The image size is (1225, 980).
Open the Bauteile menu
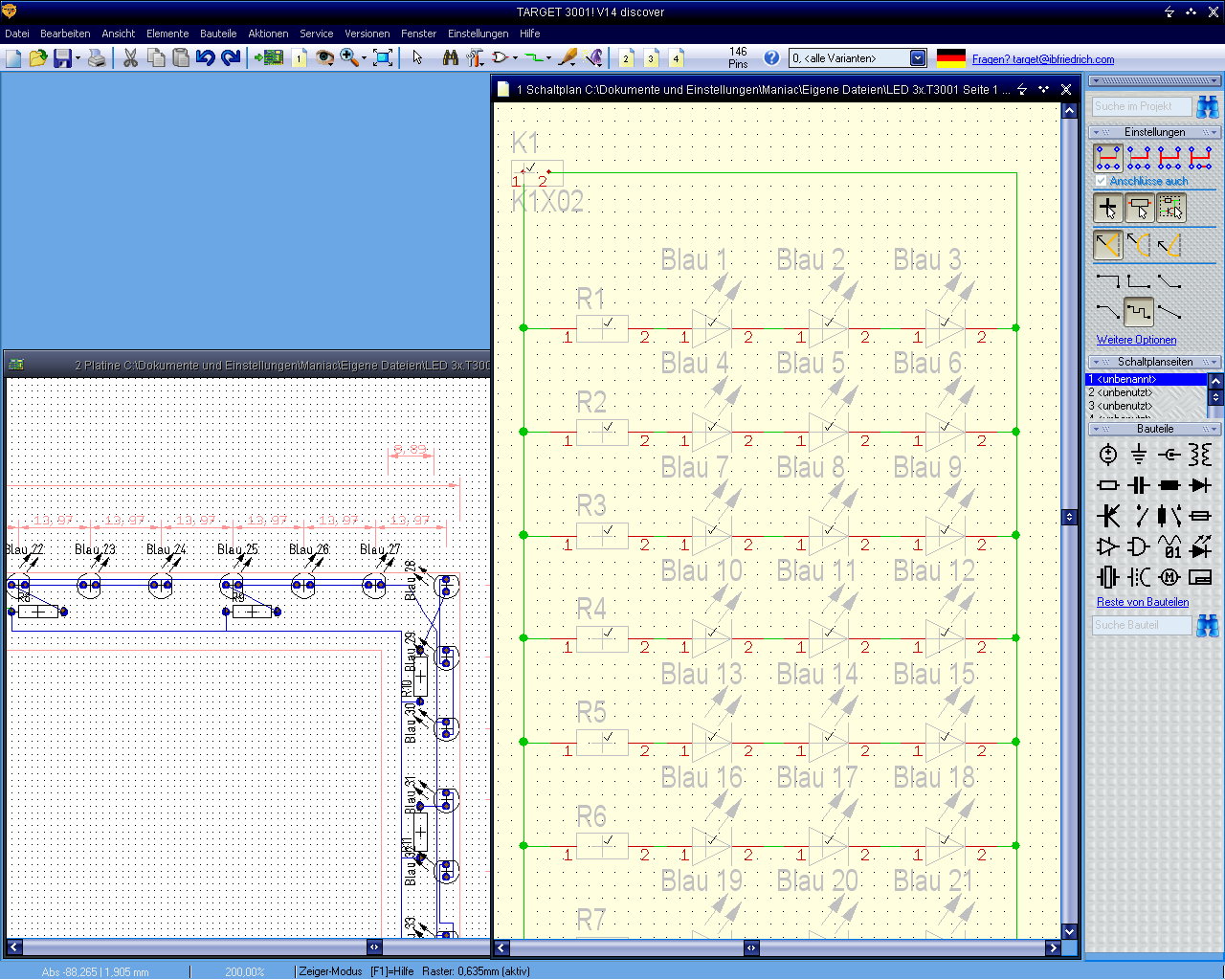217,33
